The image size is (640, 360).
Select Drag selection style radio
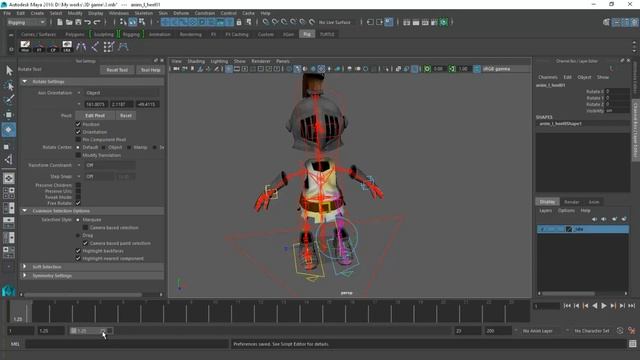(x=78, y=236)
